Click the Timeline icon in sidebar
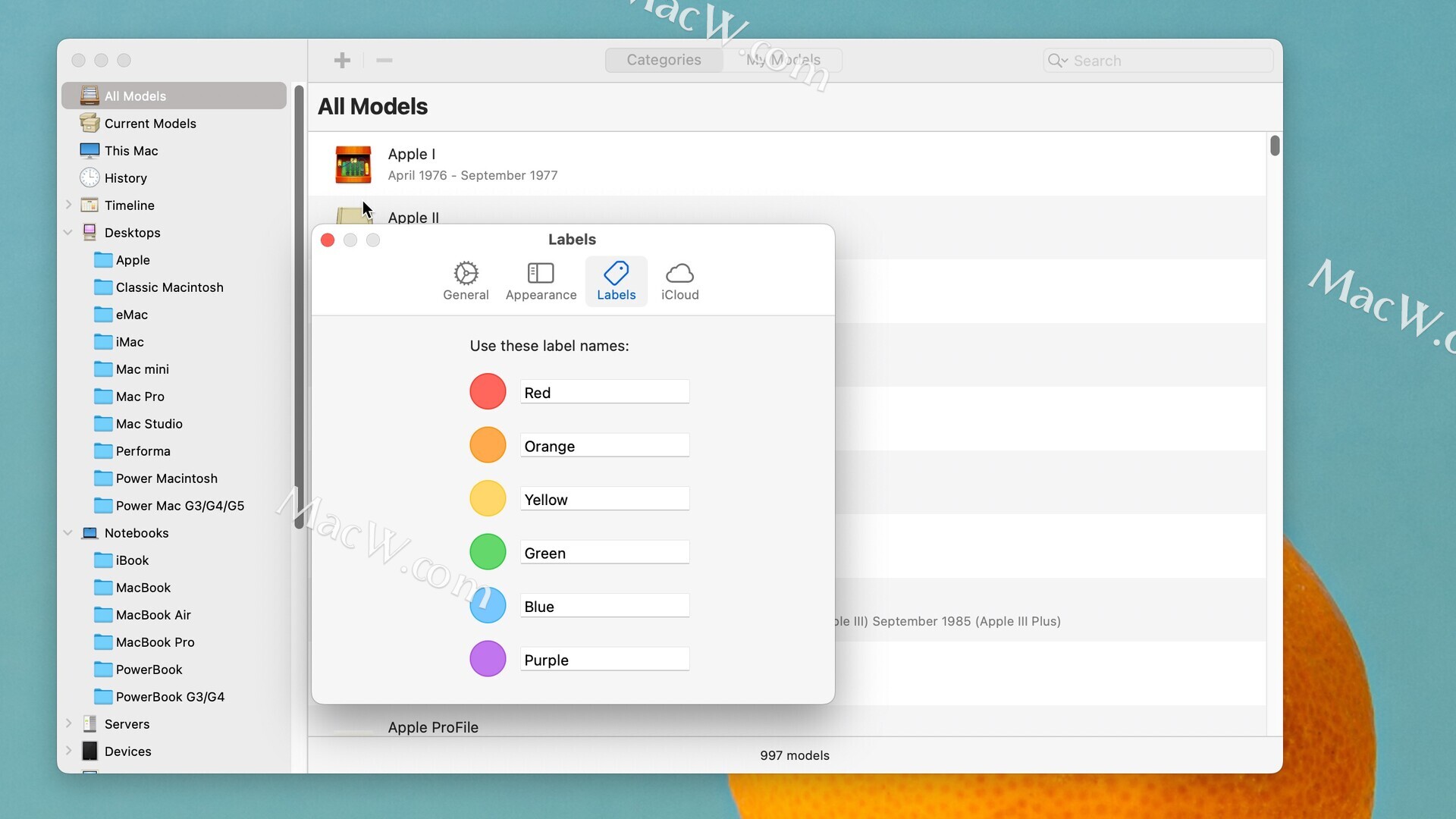1456x819 pixels. coord(89,205)
